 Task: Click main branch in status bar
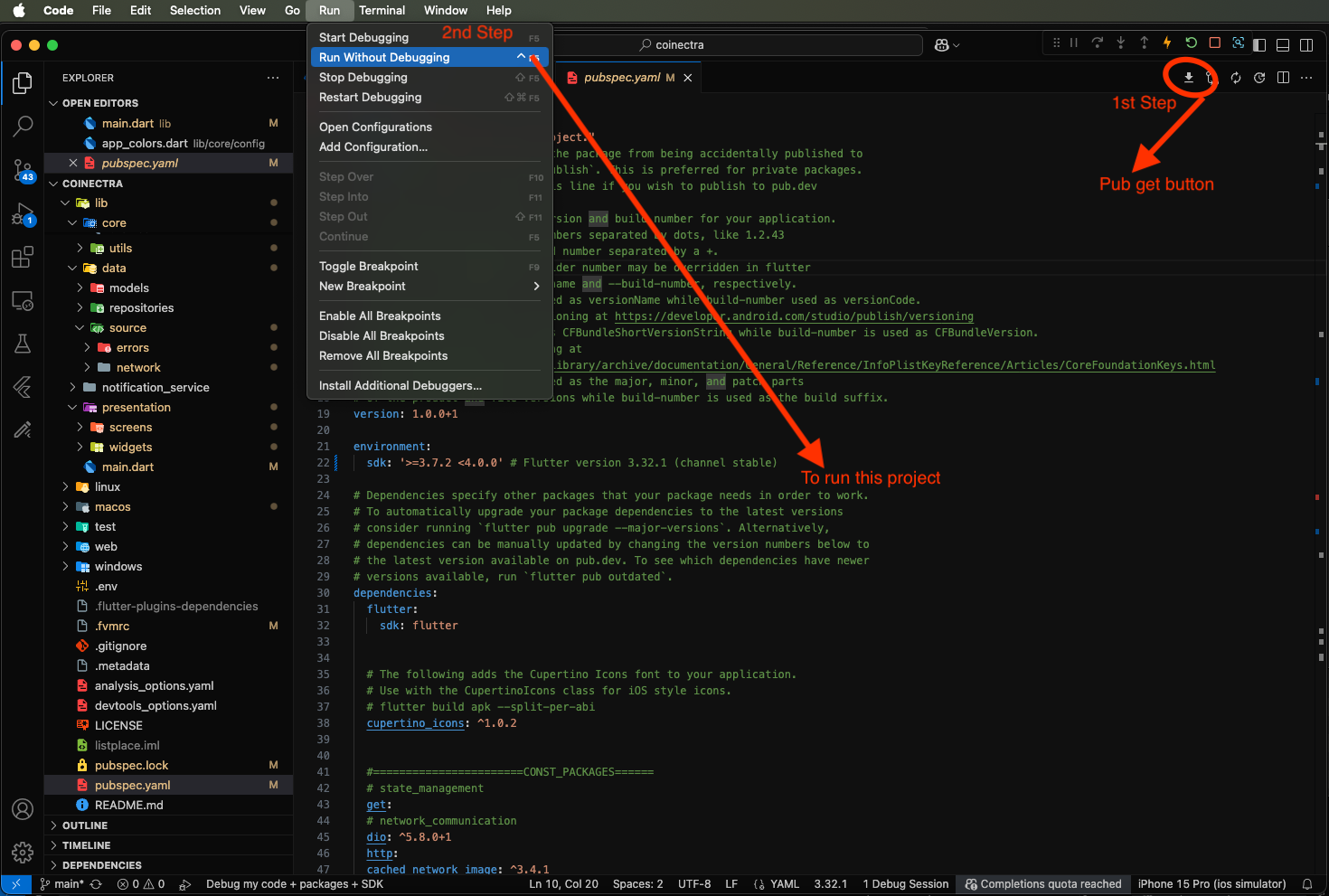pos(62,884)
